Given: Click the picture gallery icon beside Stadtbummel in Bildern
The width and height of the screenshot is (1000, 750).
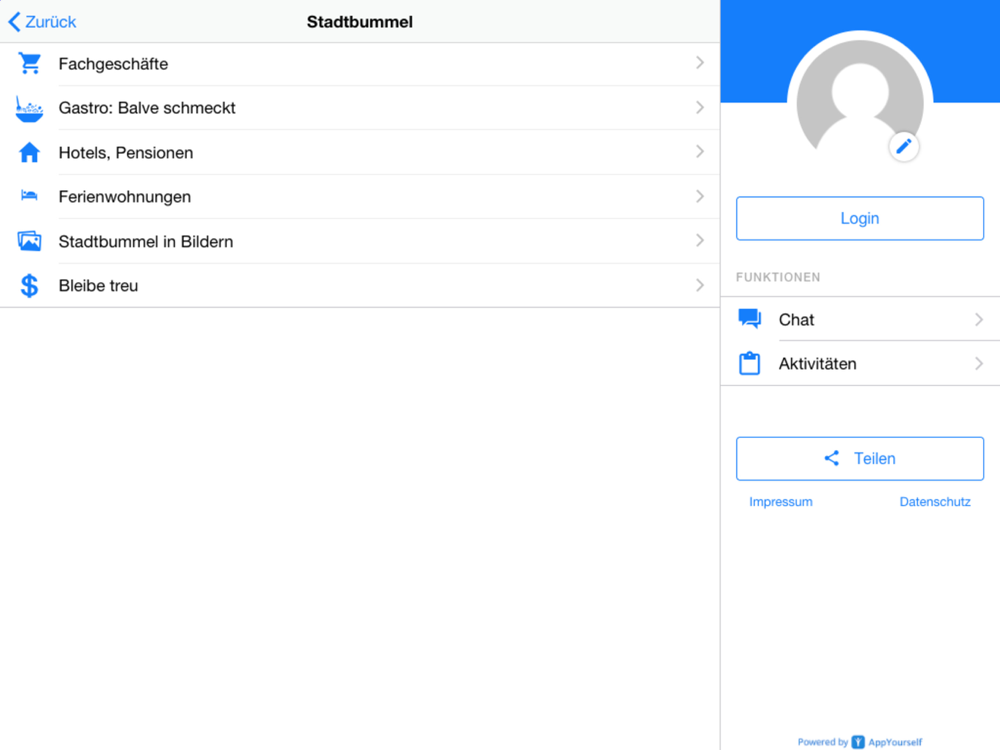Looking at the screenshot, I should (x=29, y=241).
